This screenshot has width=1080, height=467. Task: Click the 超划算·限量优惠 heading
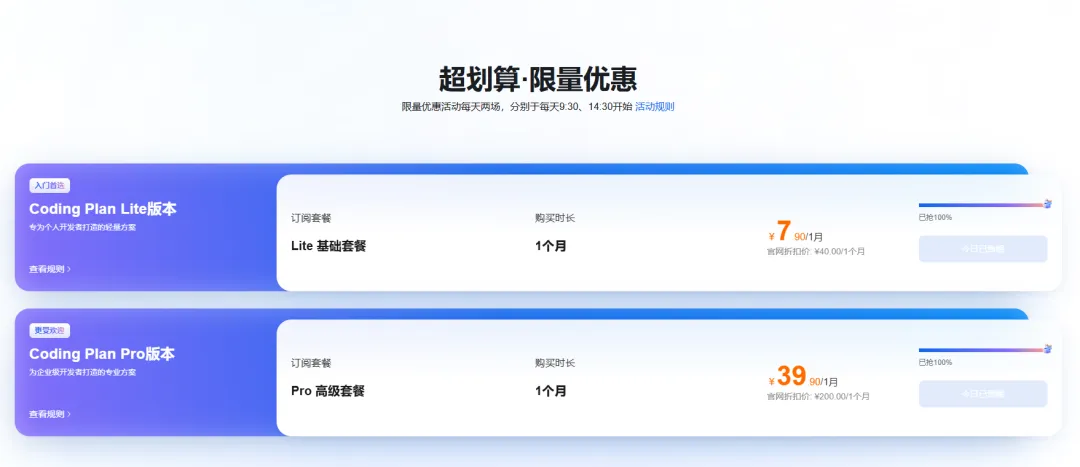[x=538, y=79]
